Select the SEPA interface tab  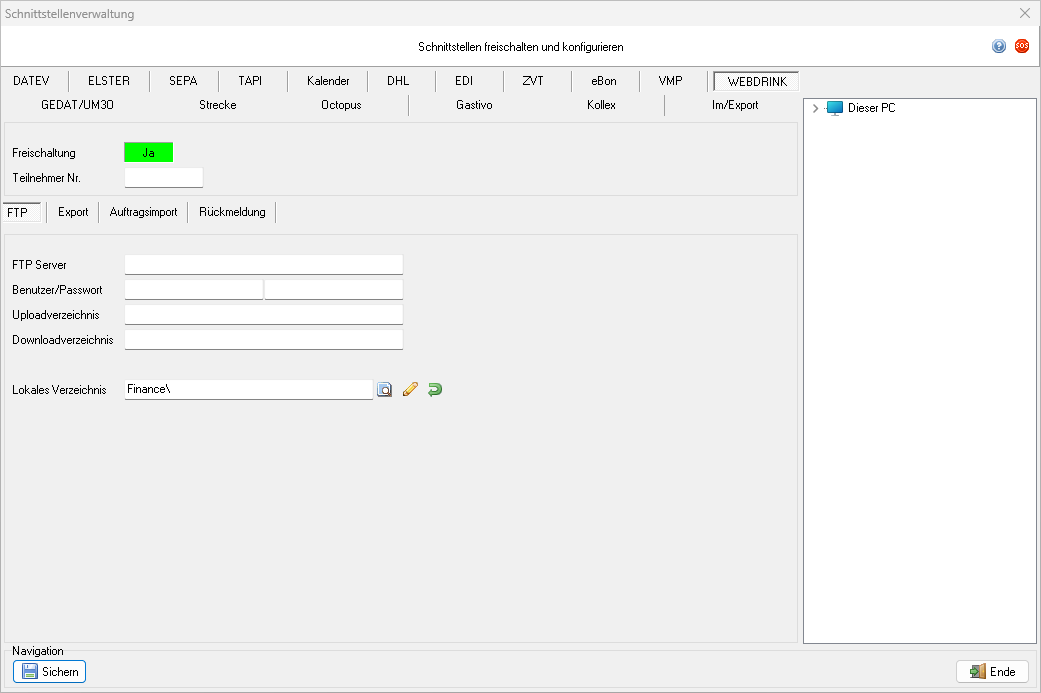point(183,81)
